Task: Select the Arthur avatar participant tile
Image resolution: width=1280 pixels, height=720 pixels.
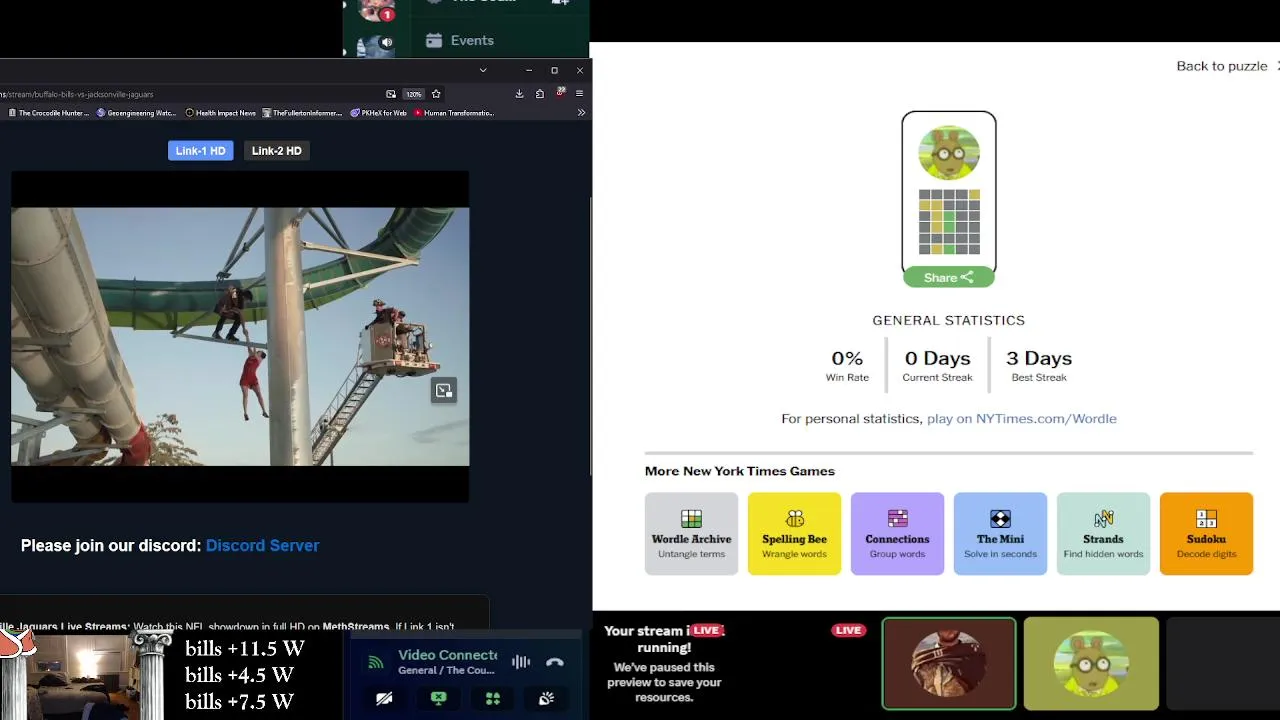Action: [1092, 664]
